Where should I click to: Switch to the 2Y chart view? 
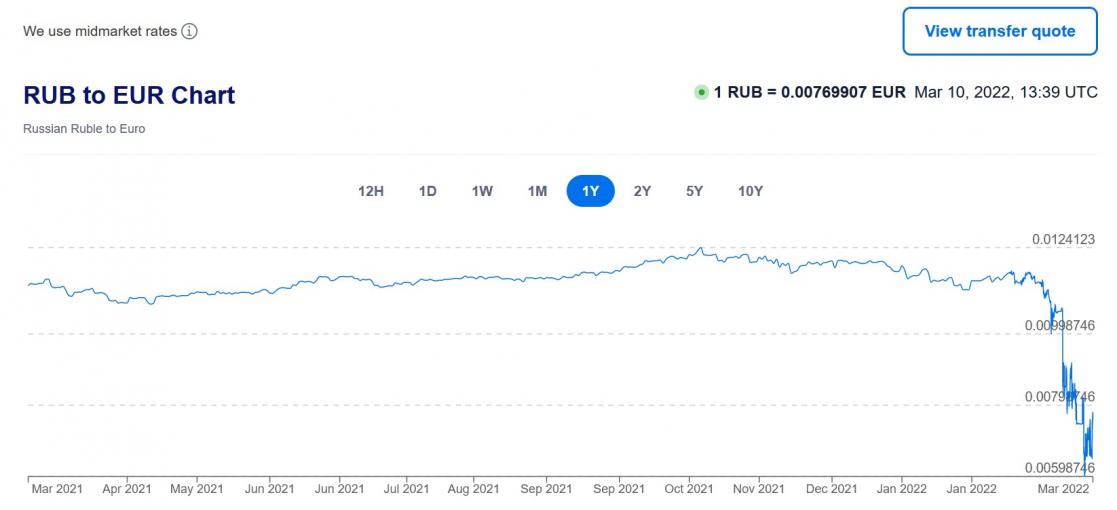click(x=642, y=191)
